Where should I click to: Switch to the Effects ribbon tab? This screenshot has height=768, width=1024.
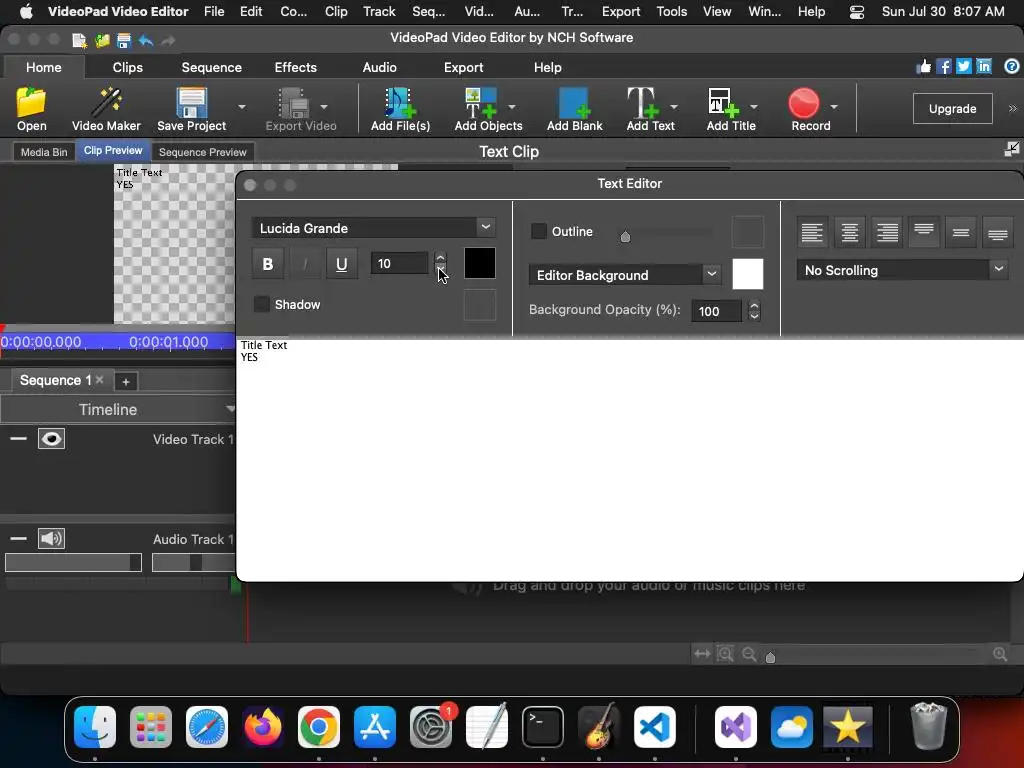[x=295, y=67]
